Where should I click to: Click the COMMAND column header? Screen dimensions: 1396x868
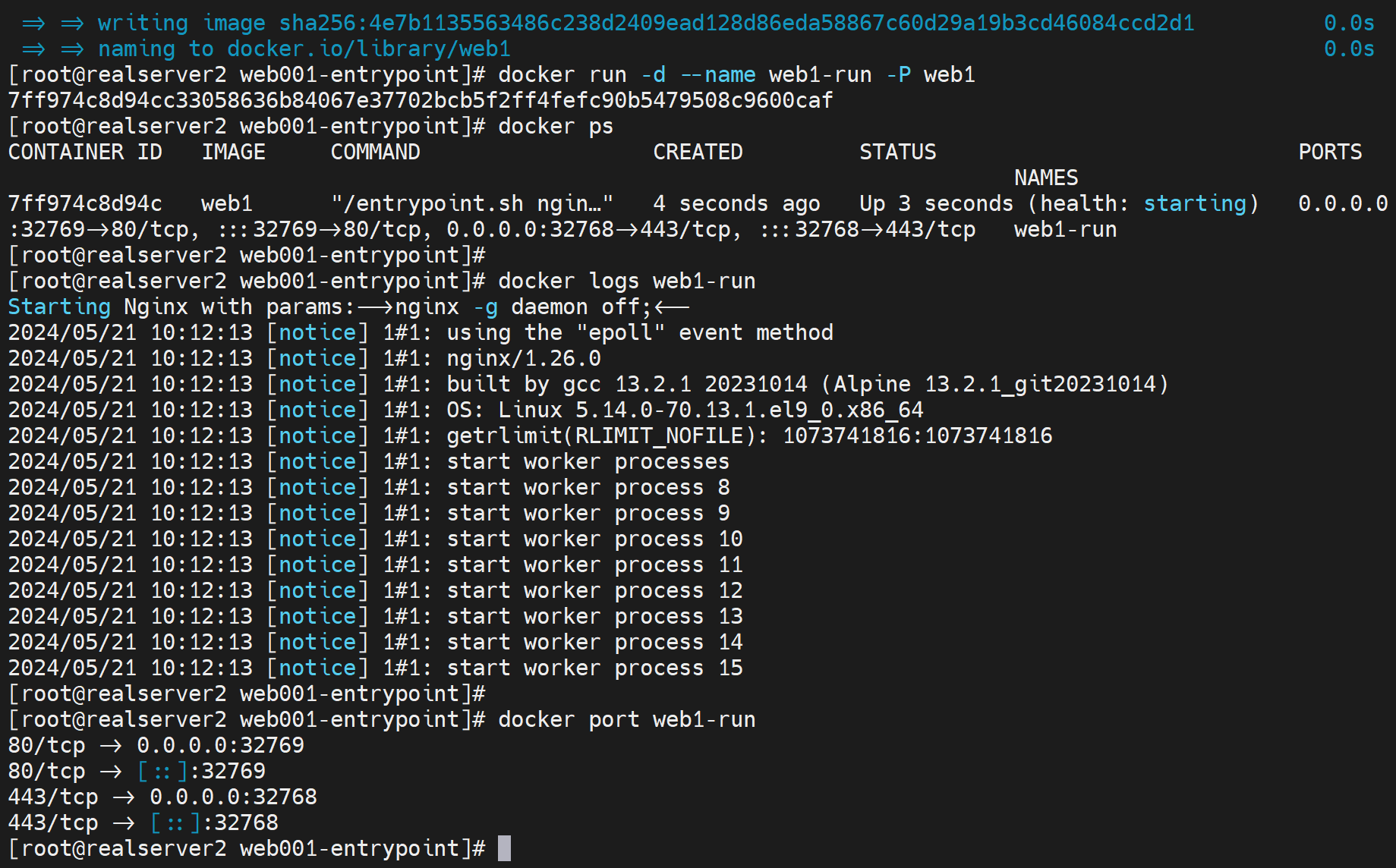tap(375, 152)
